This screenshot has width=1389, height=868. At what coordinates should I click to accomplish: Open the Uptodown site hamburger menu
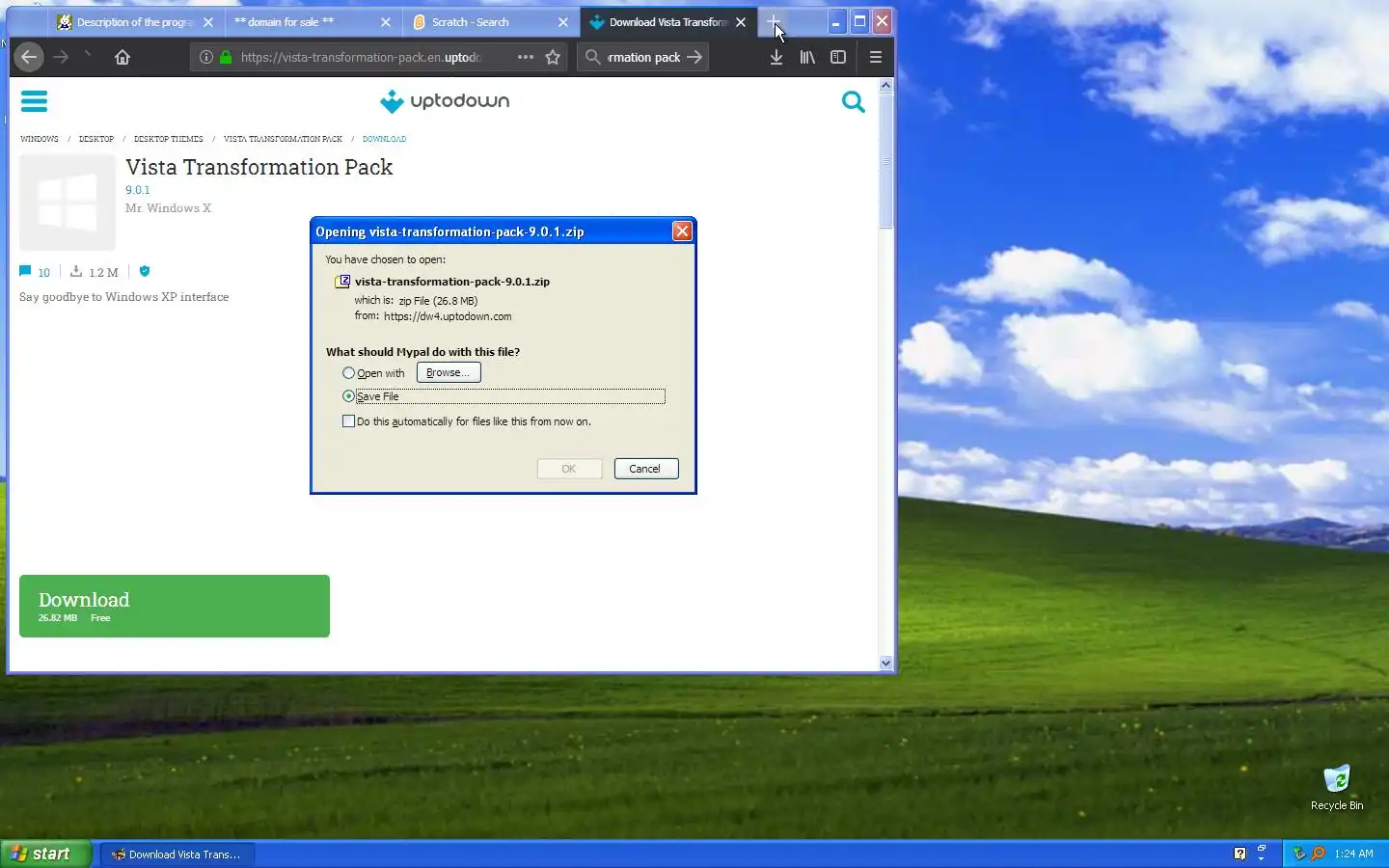click(34, 101)
